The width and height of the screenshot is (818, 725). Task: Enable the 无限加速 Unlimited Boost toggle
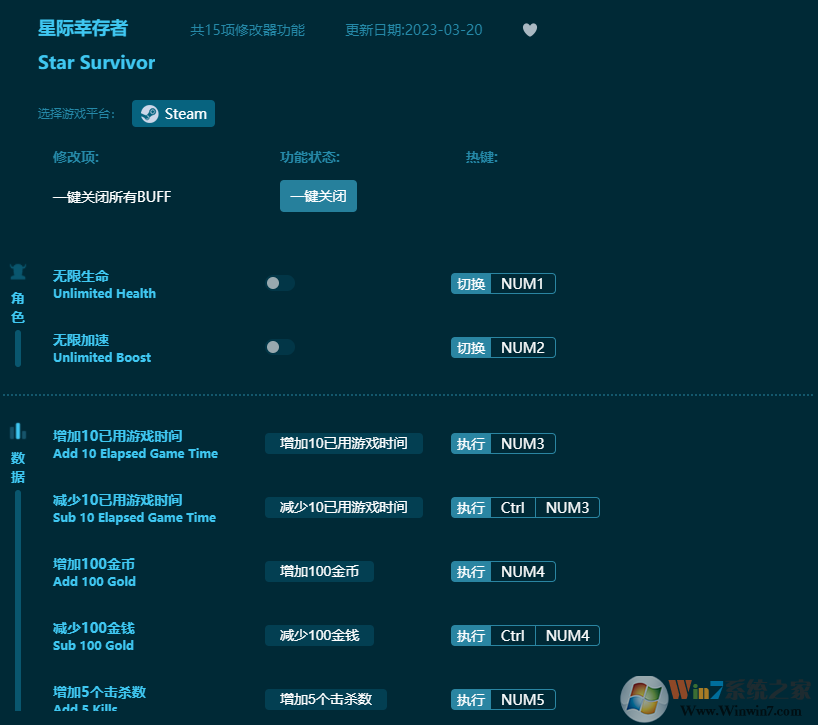tap(280, 347)
